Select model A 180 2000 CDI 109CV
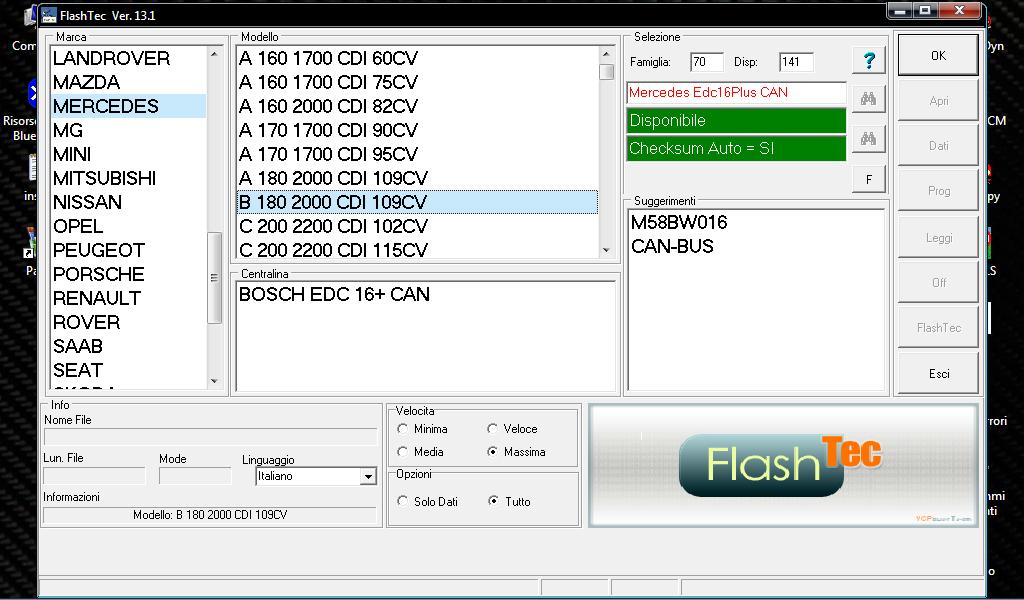 [417, 178]
